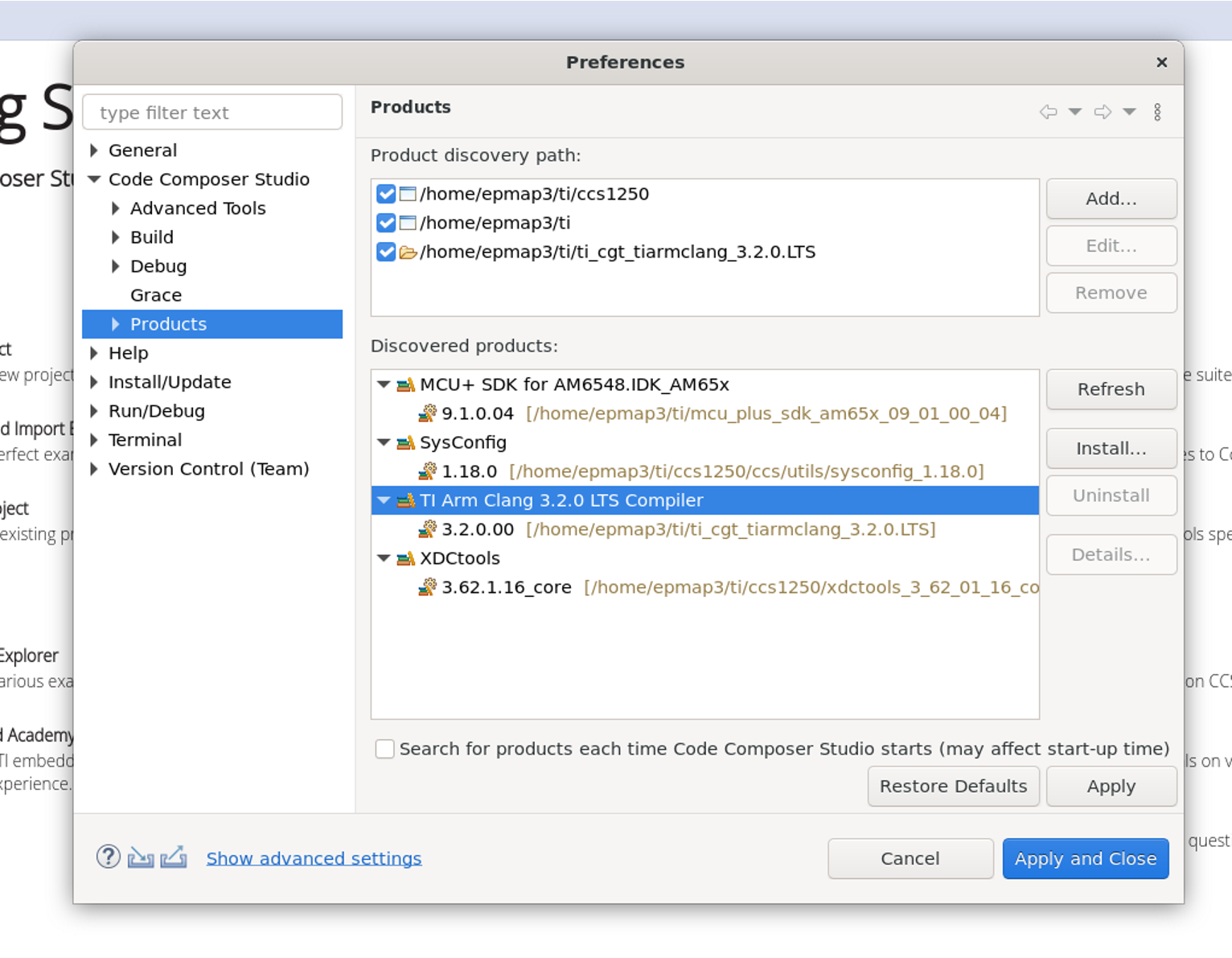The width and height of the screenshot is (1232, 958).
Task: Click the import preferences icon
Action: (141, 858)
